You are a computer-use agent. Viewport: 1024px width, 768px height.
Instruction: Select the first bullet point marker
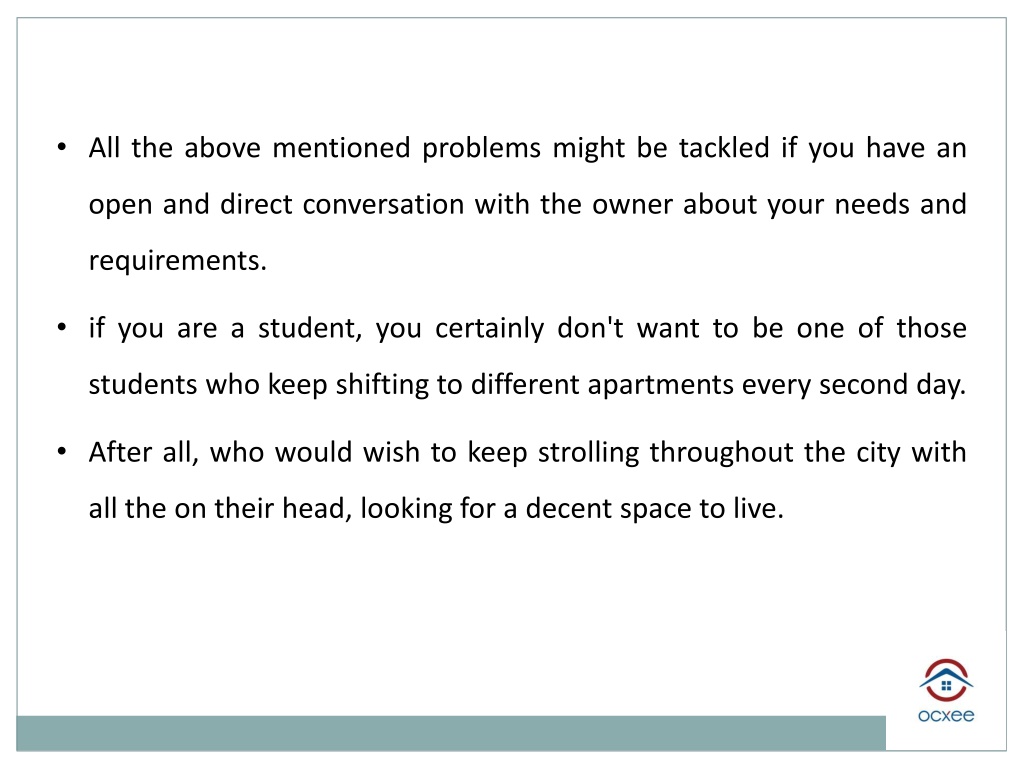pyautogui.click(x=61, y=147)
